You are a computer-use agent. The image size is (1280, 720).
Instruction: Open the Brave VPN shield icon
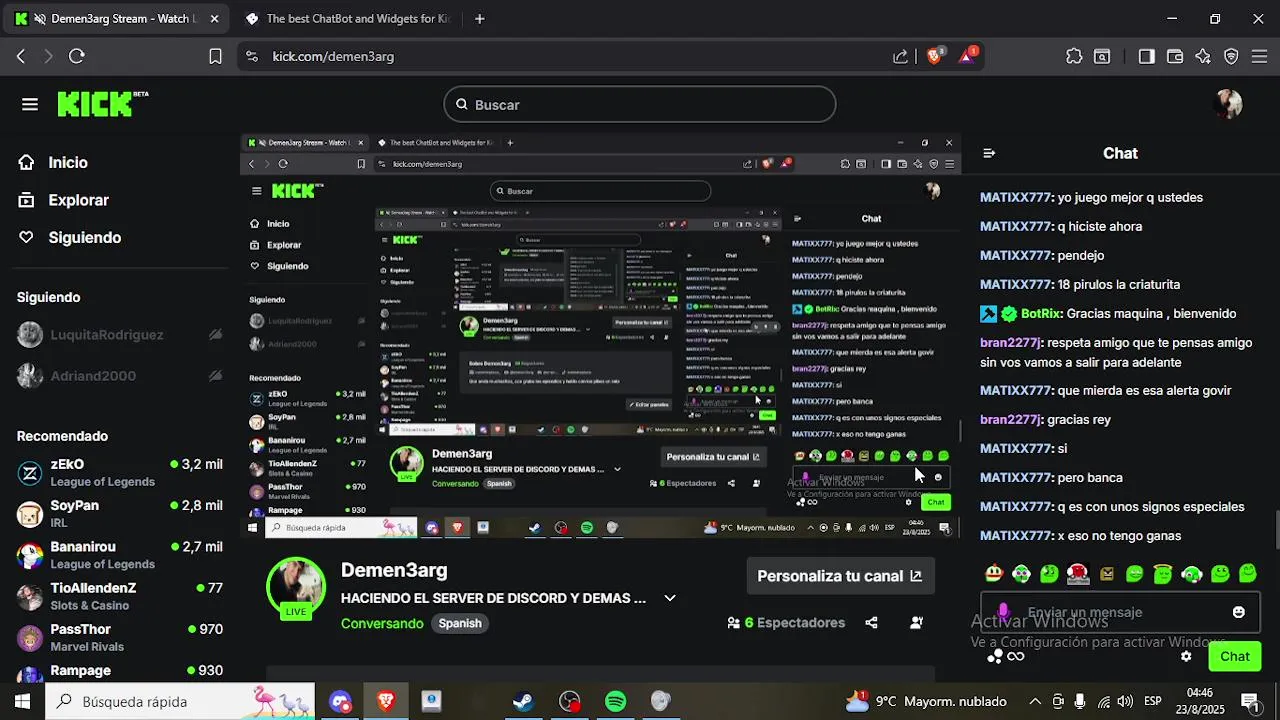[x=1231, y=56]
